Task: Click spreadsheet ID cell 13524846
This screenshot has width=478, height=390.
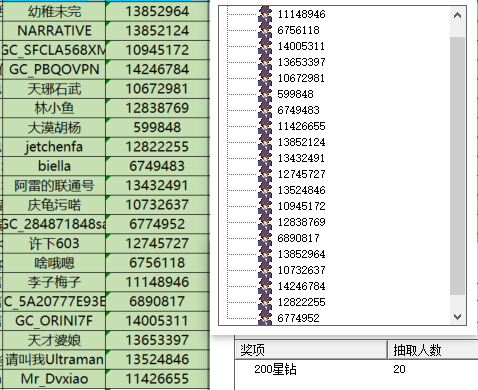Action: coord(157,359)
